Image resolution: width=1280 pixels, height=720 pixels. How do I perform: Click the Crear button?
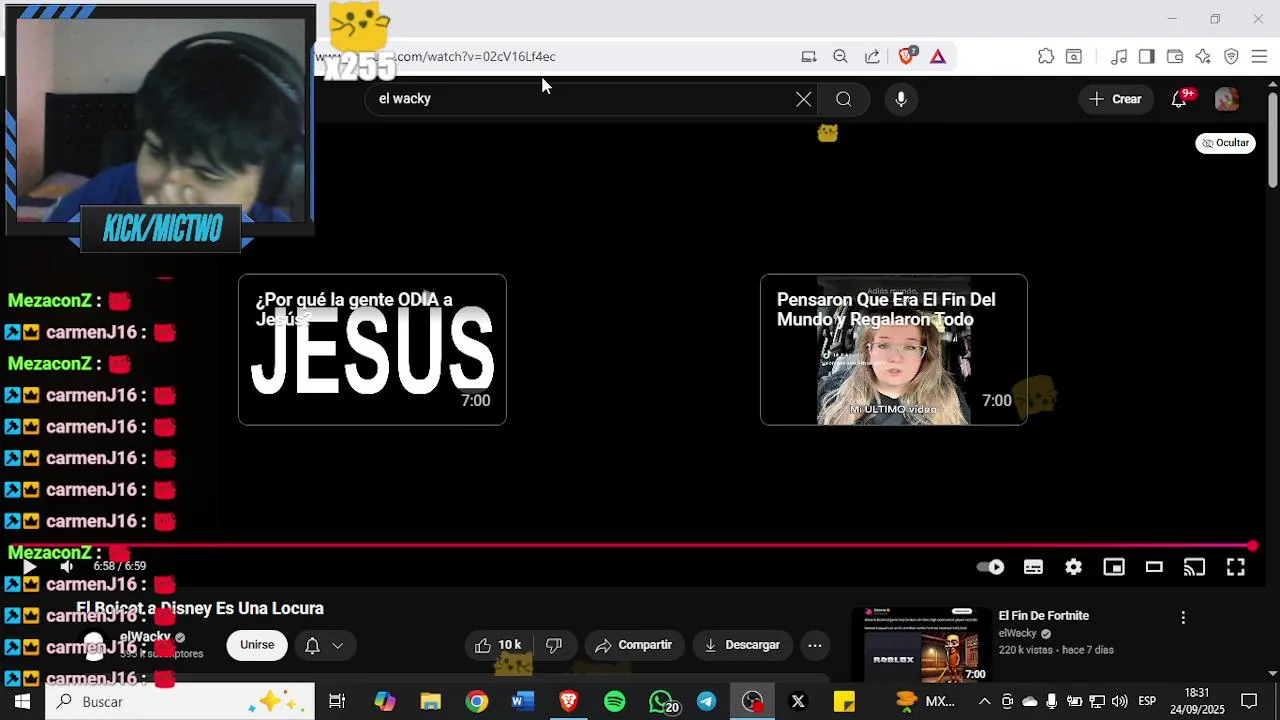[x=1116, y=99]
